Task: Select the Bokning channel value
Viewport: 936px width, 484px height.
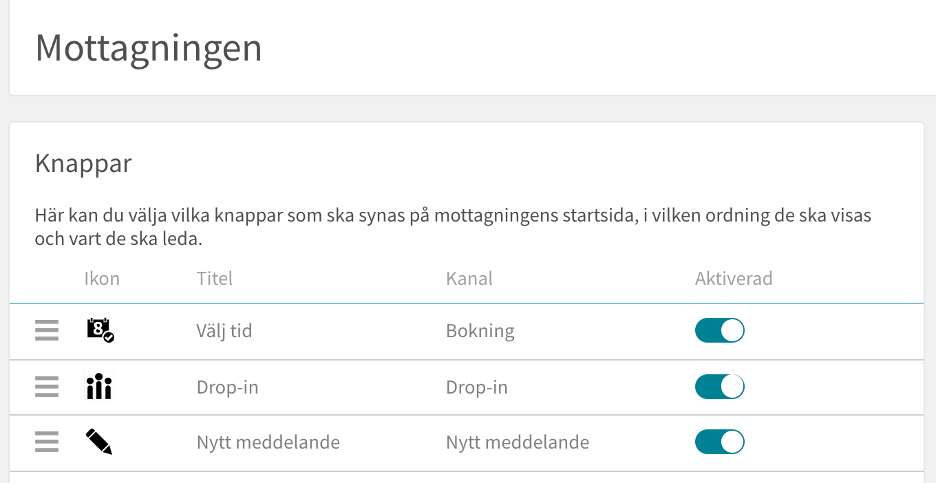Action: (480, 331)
